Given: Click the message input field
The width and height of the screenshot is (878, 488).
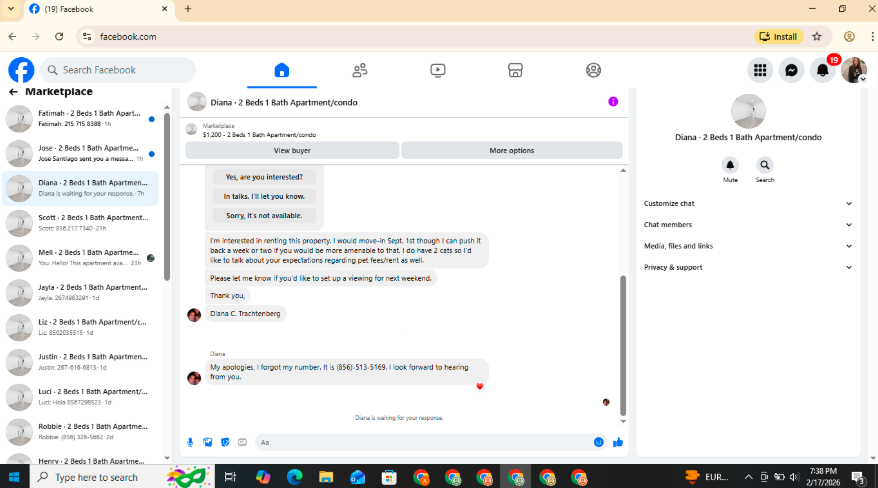Looking at the screenshot, I should [423, 442].
